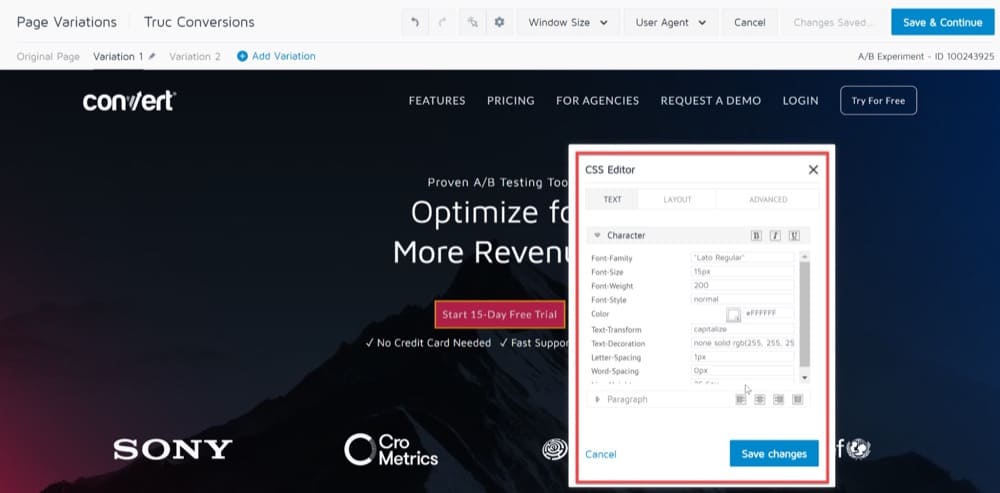The height and width of the screenshot is (493, 1000).
Task: Open the User Agent dropdown
Action: (670, 22)
